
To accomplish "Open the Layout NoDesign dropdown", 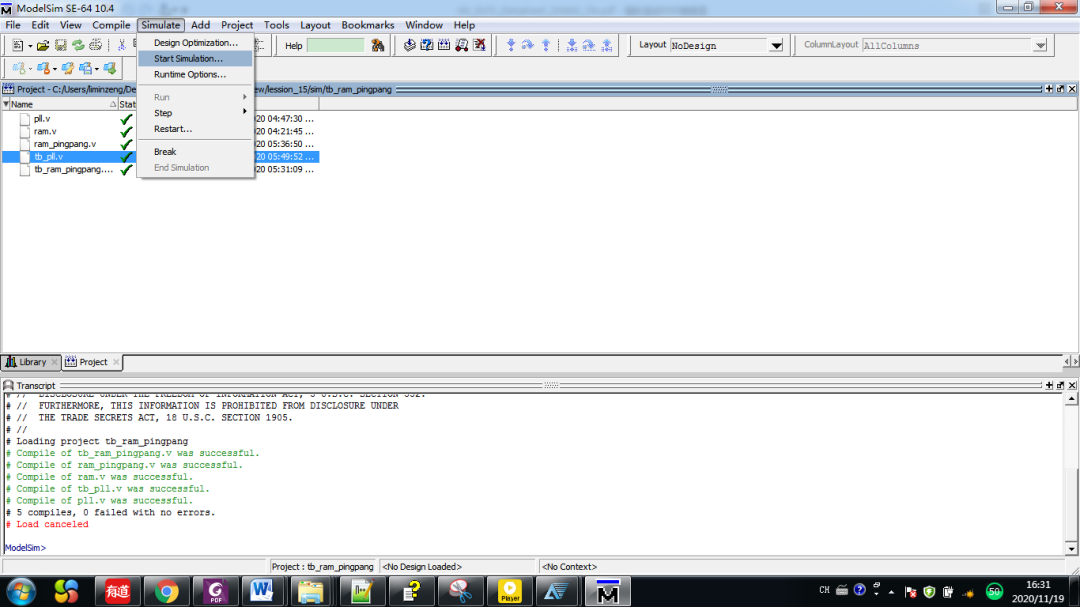I will (x=776, y=46).
